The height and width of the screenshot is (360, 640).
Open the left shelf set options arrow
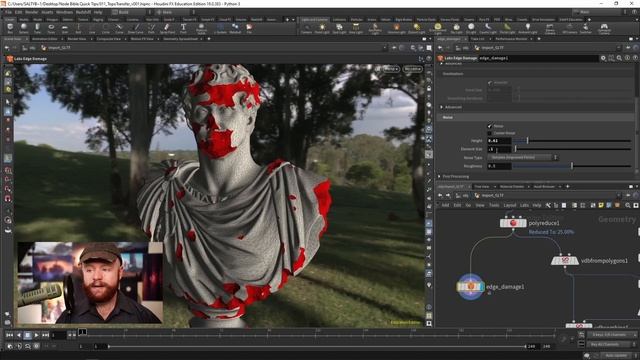point(293,19)
